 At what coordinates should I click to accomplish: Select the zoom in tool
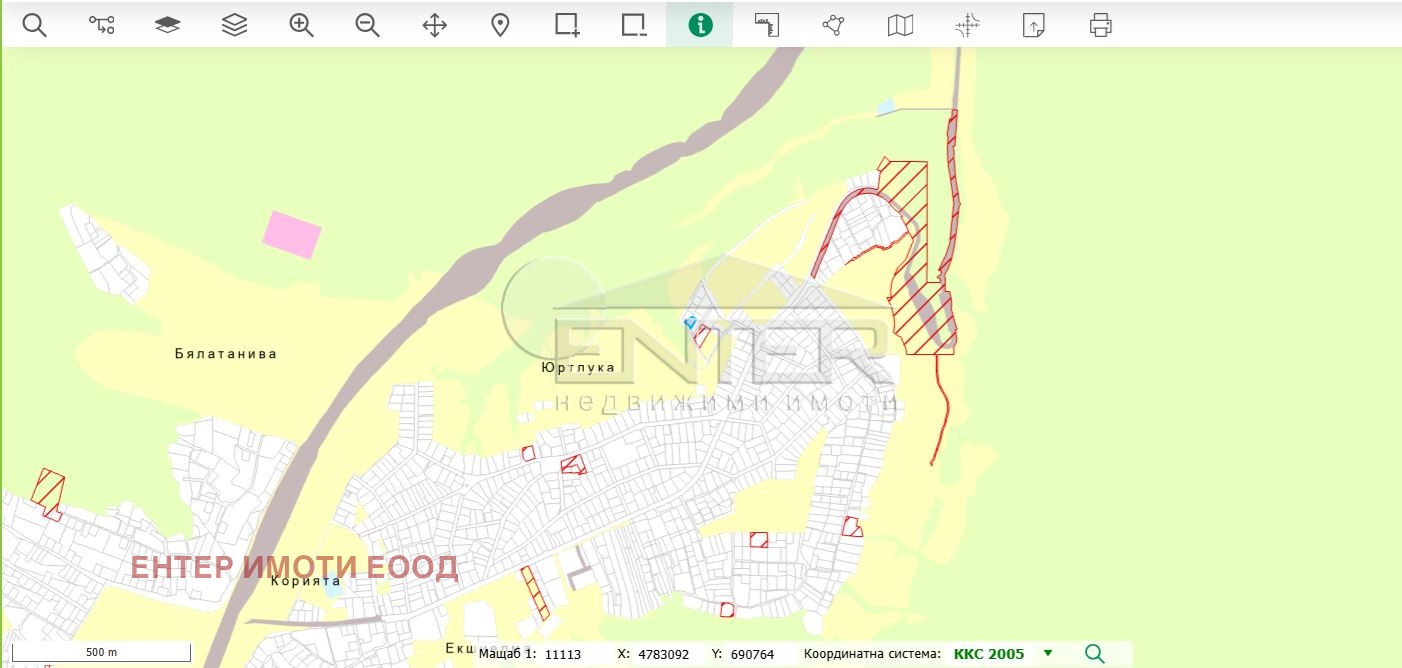click(x=301, y=25)
